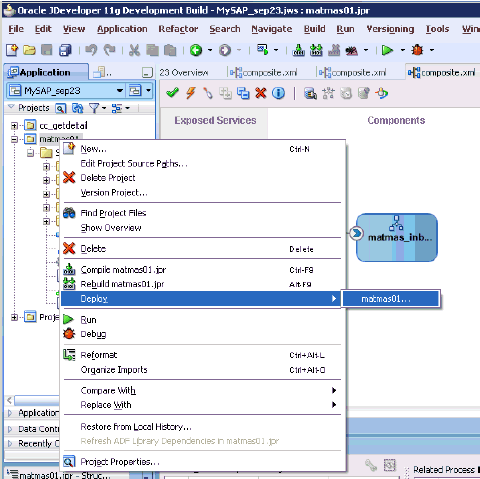
Task: Collapse the matmas01 project node
Action: 14,139
